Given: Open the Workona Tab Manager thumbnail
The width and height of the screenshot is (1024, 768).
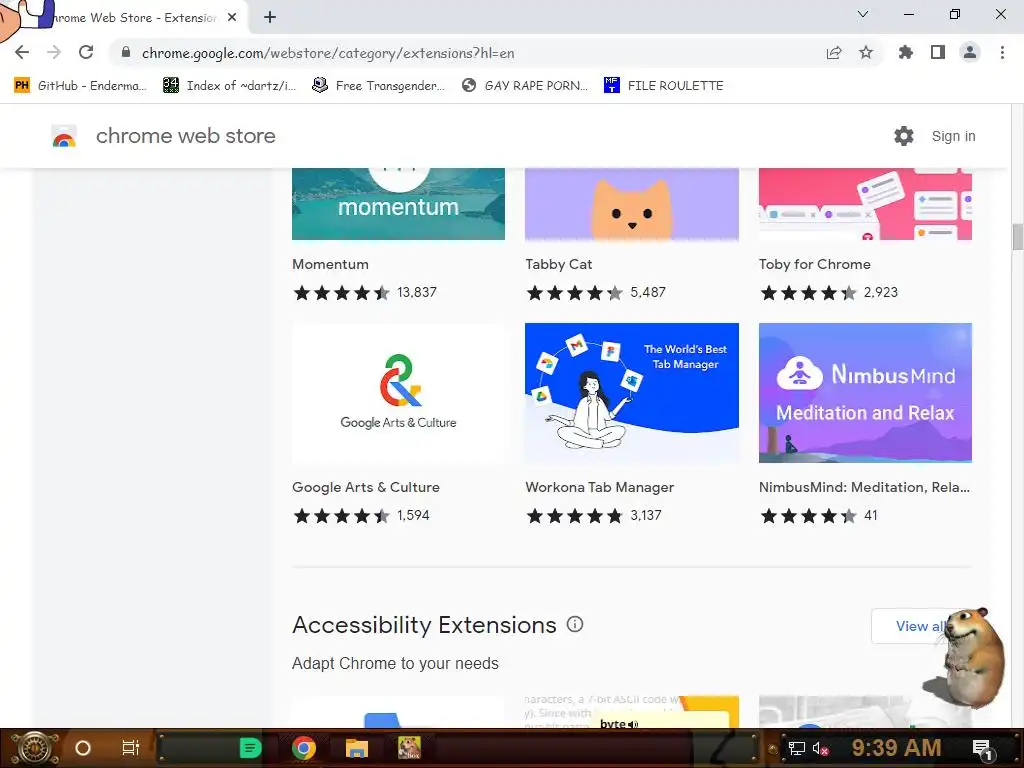Looking at the screenshot, I should point(632,393).
